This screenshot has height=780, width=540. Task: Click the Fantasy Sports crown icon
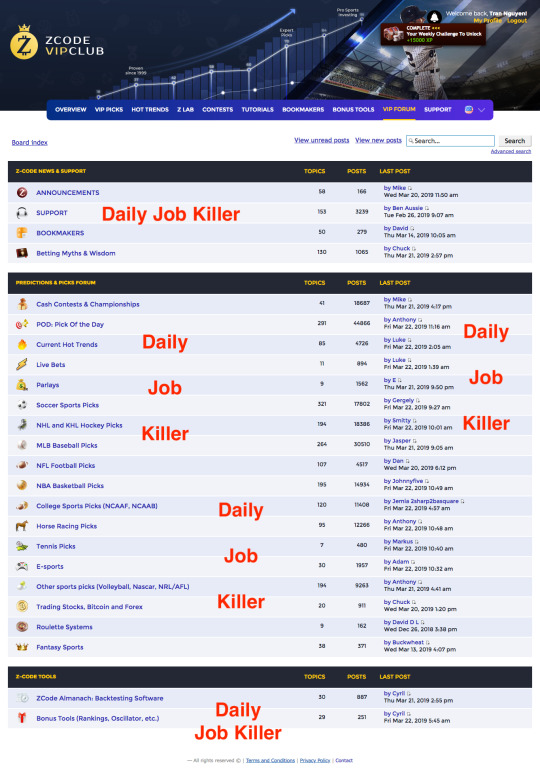point(22,647)
